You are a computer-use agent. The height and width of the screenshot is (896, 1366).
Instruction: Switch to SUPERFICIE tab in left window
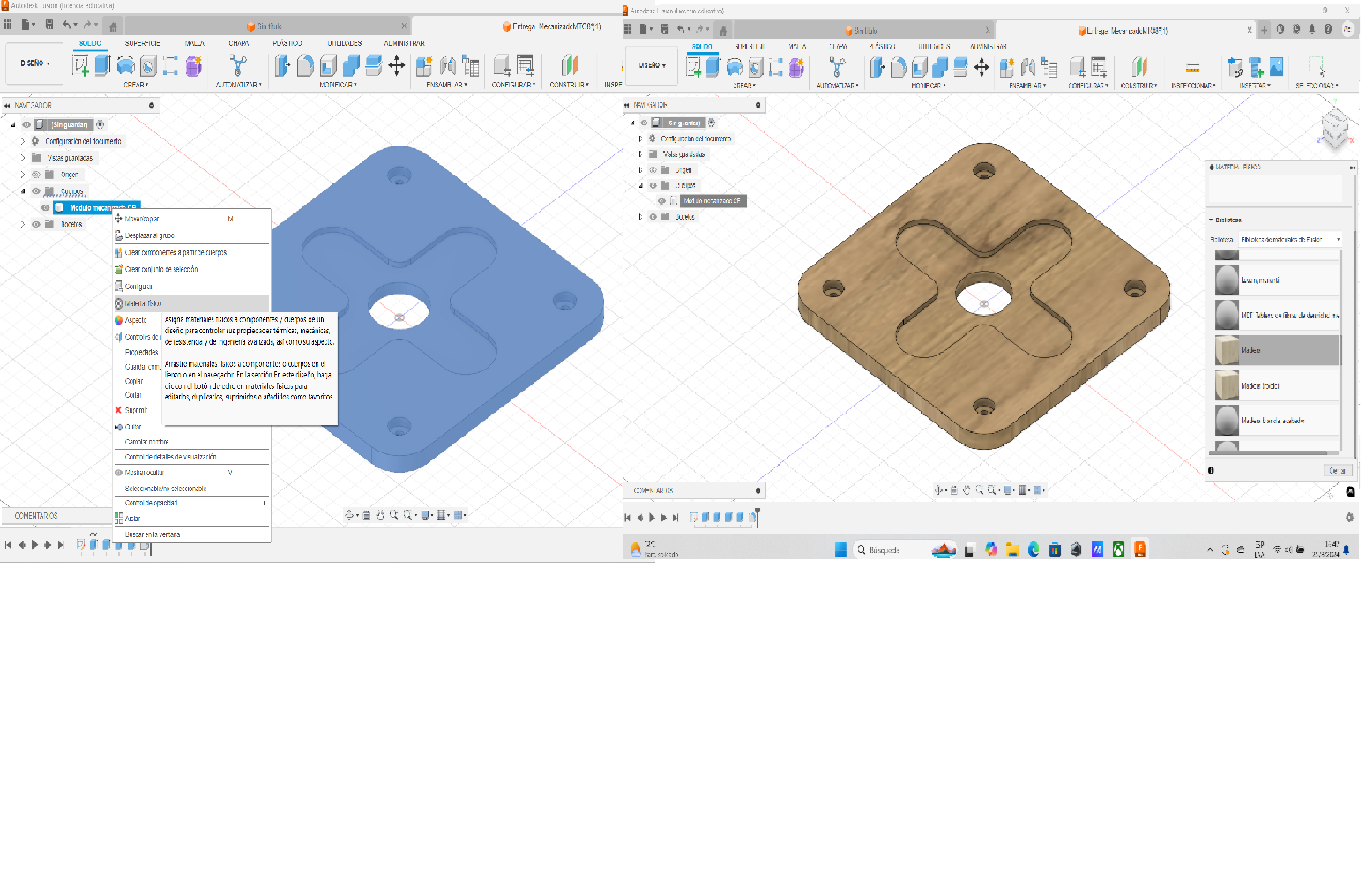point(143,43)
